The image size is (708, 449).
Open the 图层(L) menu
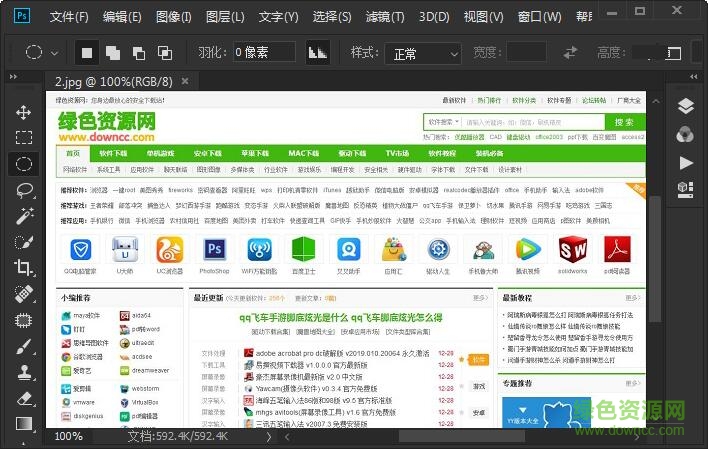tap(225, 17)
